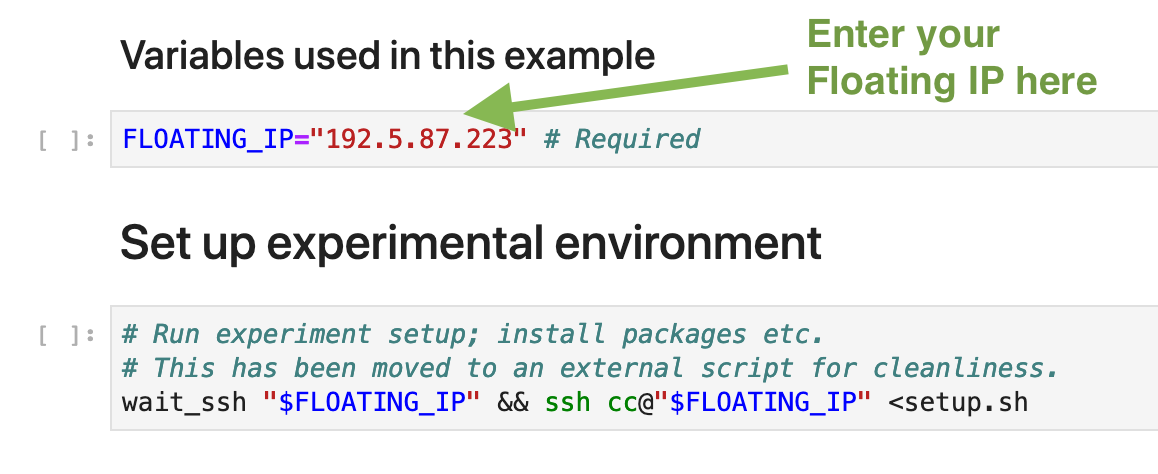Click the IP string "192.5.87.223"
Viewport: 1158px width, 474px height.
pyautogui.click(x=419, y=139)
